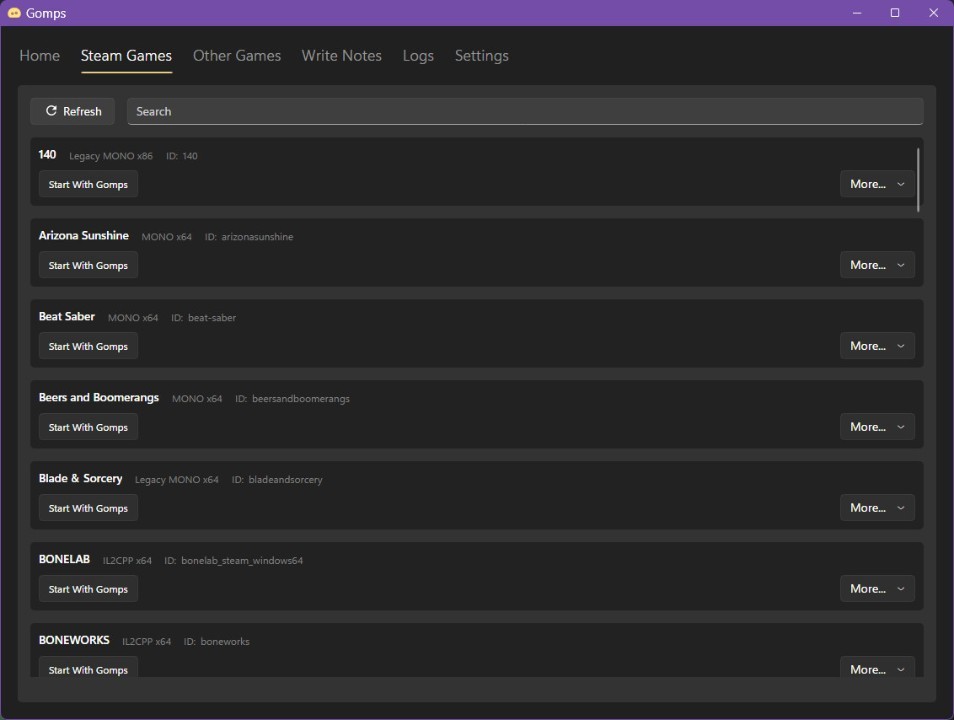Click the Beers and Boomerangs title
The width and height of the screenshot is (954, 720).
[x=99, y=397]
